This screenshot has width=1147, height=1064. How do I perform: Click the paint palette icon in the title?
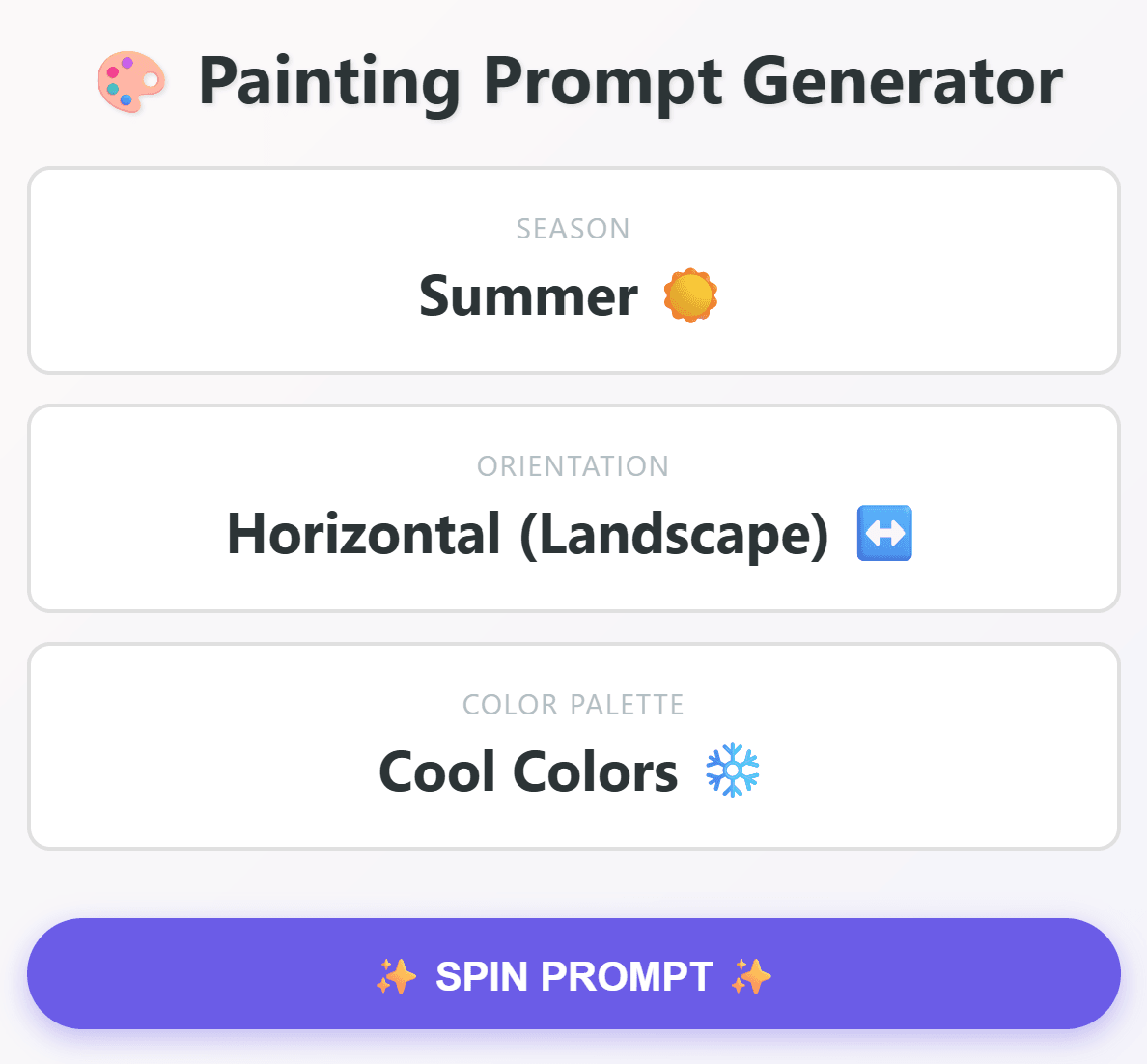(131, 82)
